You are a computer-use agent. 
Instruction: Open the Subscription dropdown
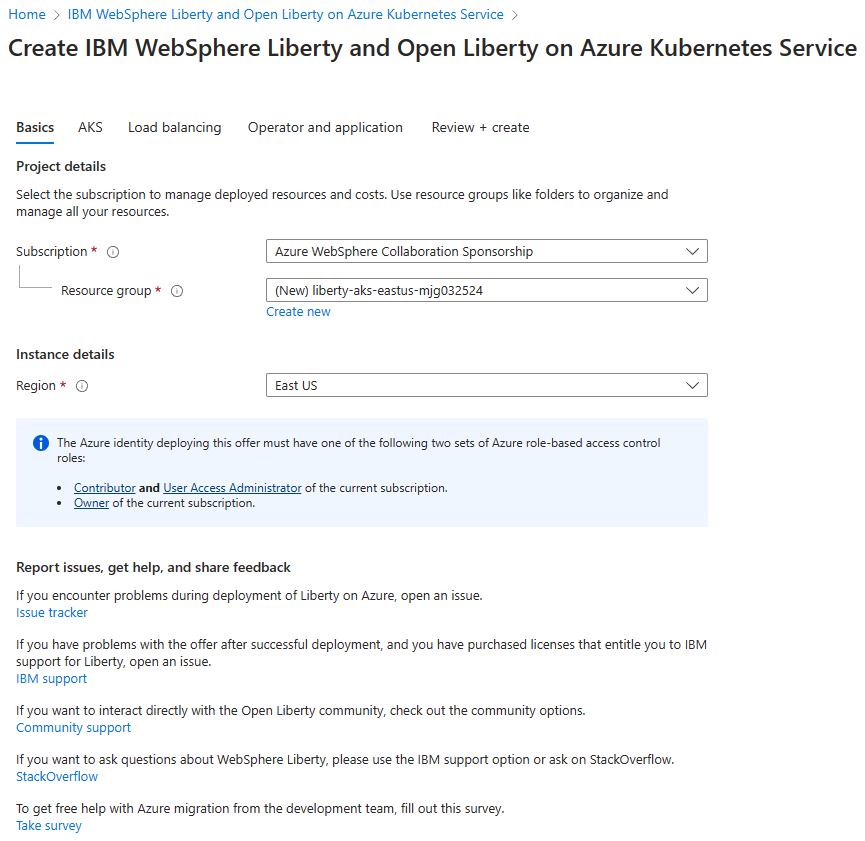[486, 252]
